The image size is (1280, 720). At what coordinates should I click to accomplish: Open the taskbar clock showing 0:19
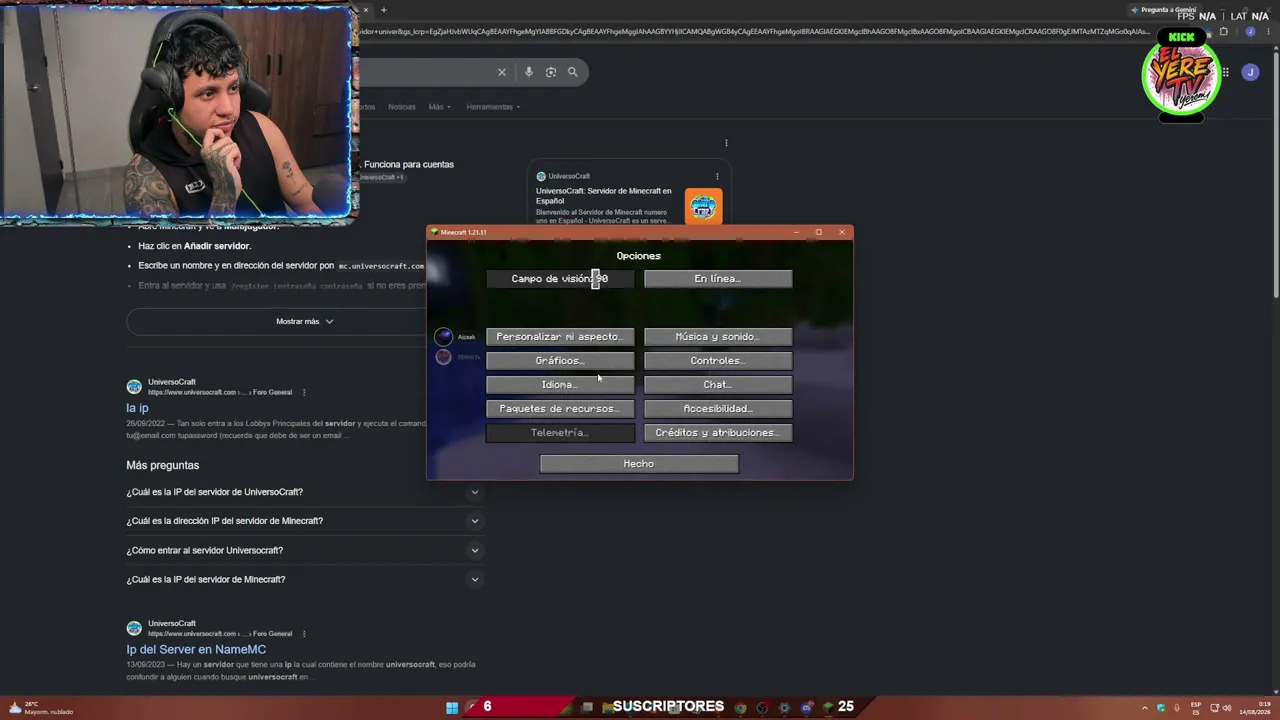[1254, 708]
